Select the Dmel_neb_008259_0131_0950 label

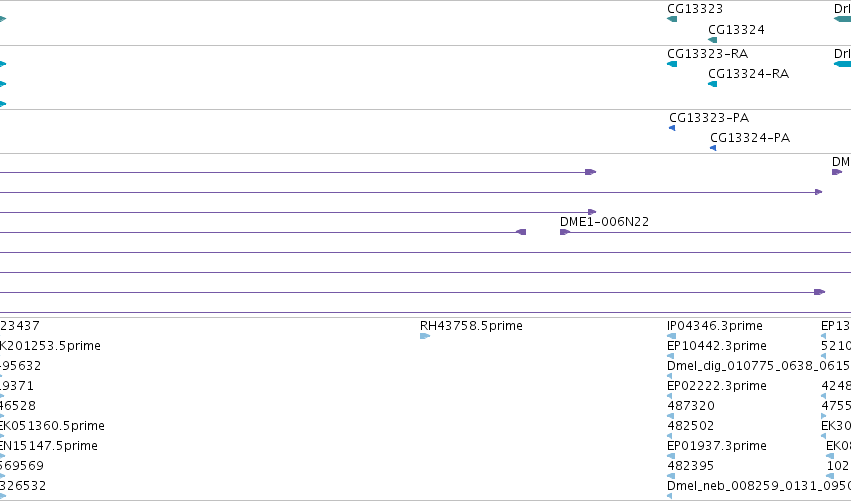[759, 486]
